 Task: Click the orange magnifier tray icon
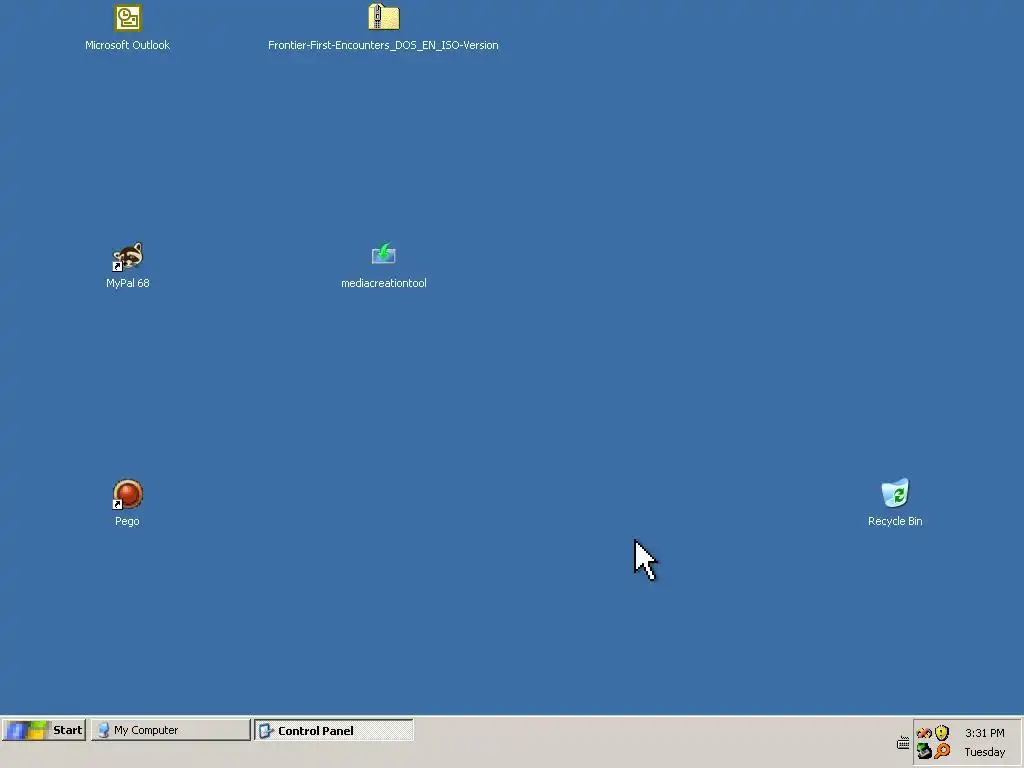(x=942, y=751)
